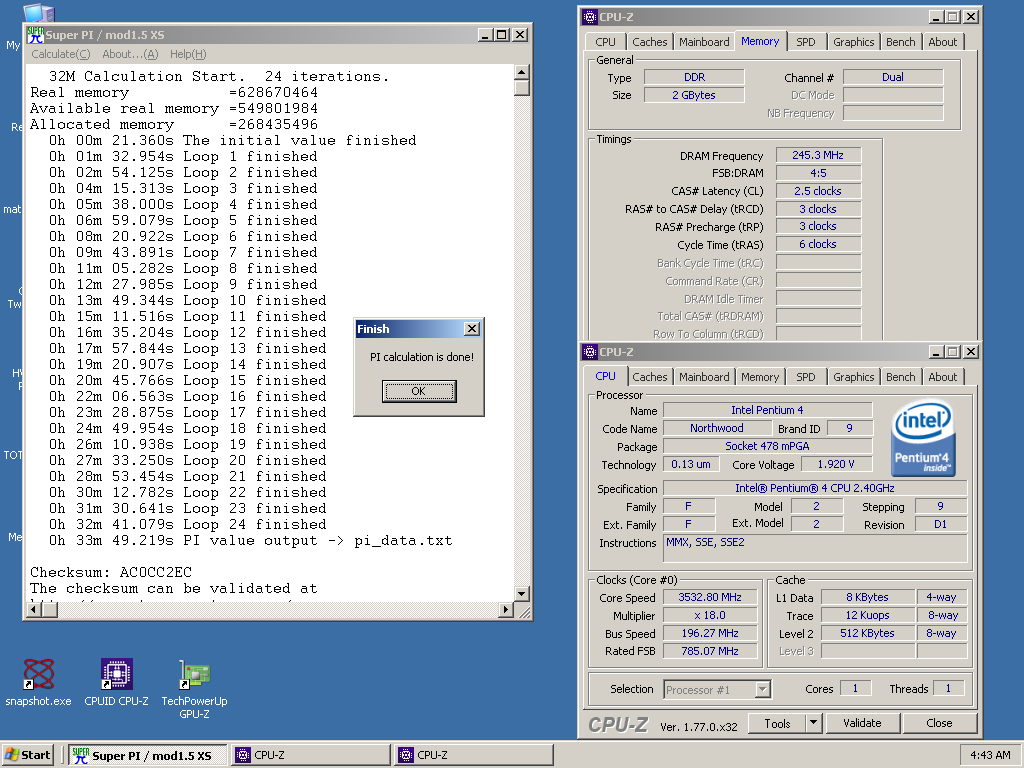This screenshot has height=768, width=1024.
Task: Click the lower CPU-Z window title icon
Action: (590, 352)
